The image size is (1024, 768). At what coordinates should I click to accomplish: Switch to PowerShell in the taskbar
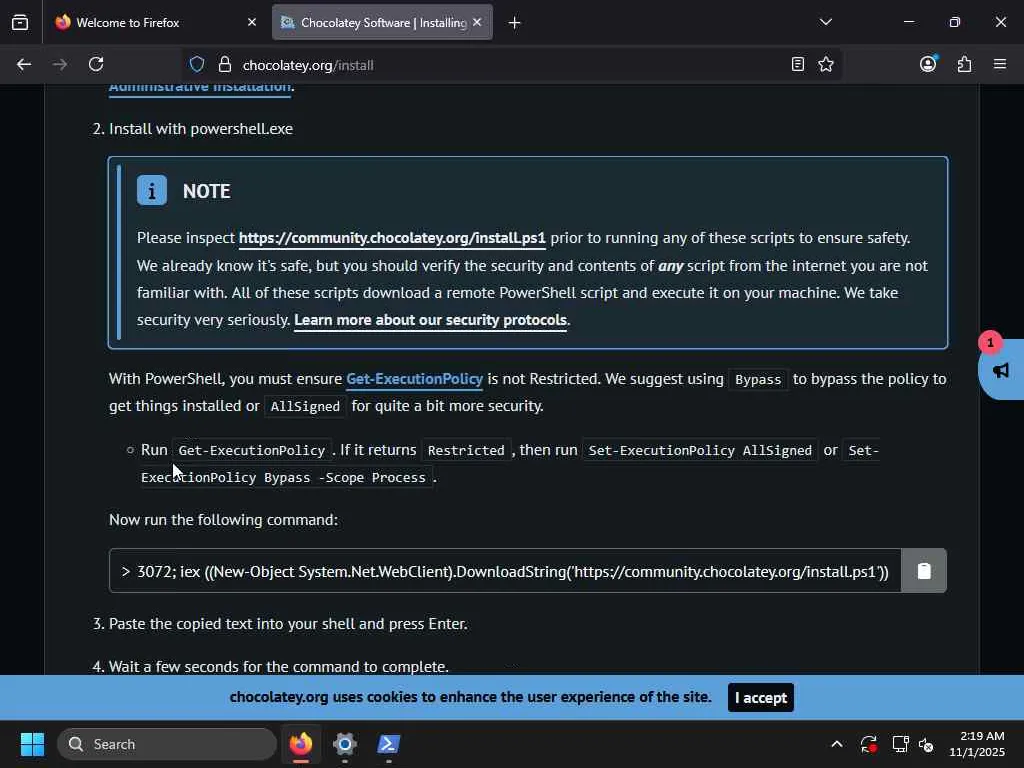389,744
